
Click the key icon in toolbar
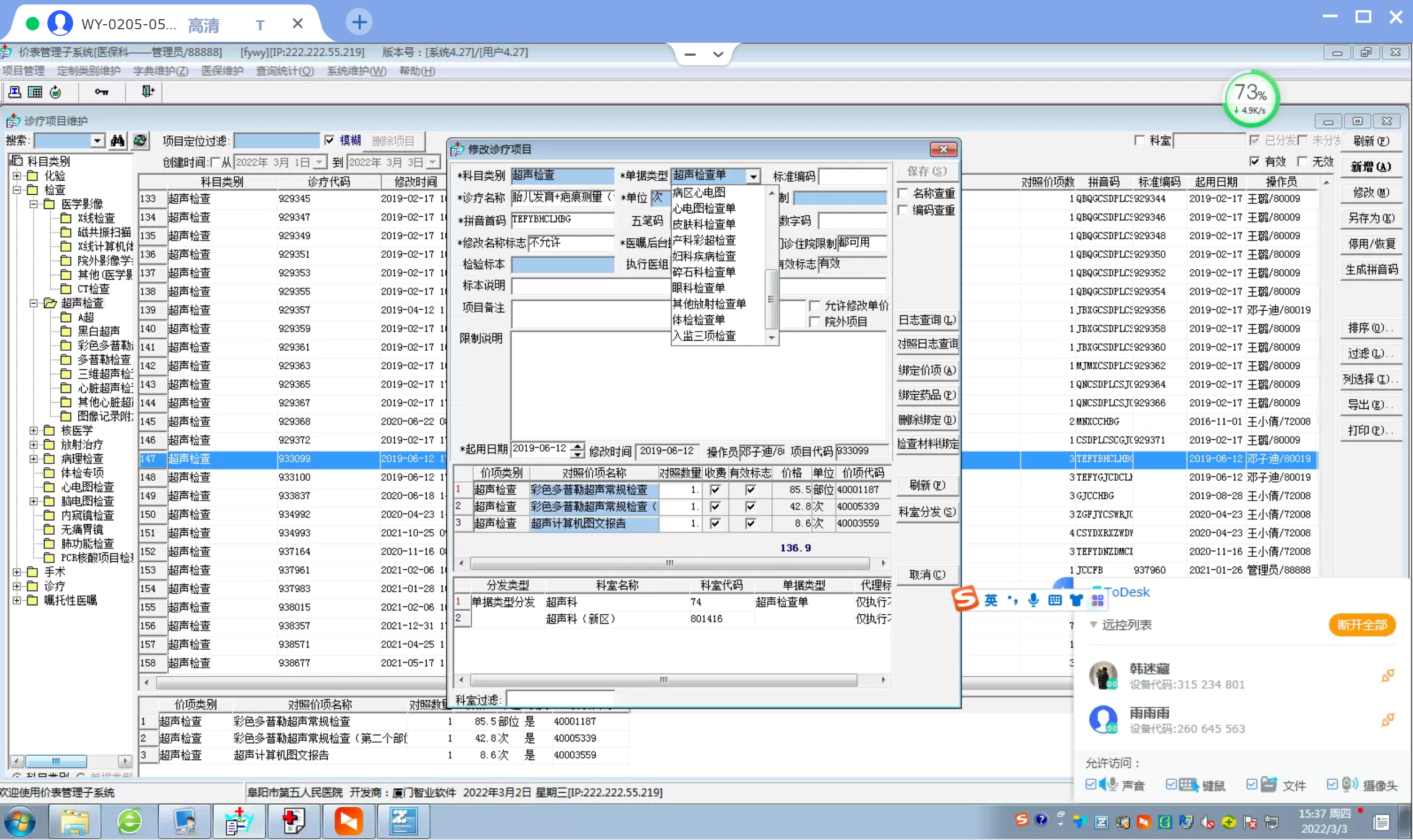(101, 92)
